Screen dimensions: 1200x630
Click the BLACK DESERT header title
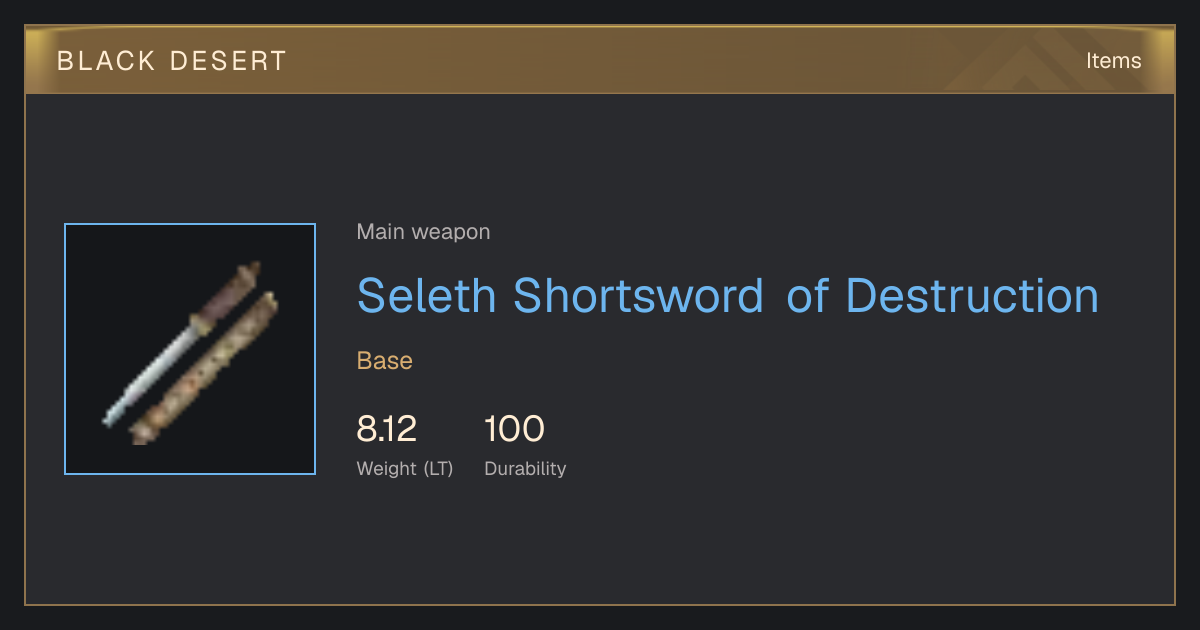tap(172, 61)
